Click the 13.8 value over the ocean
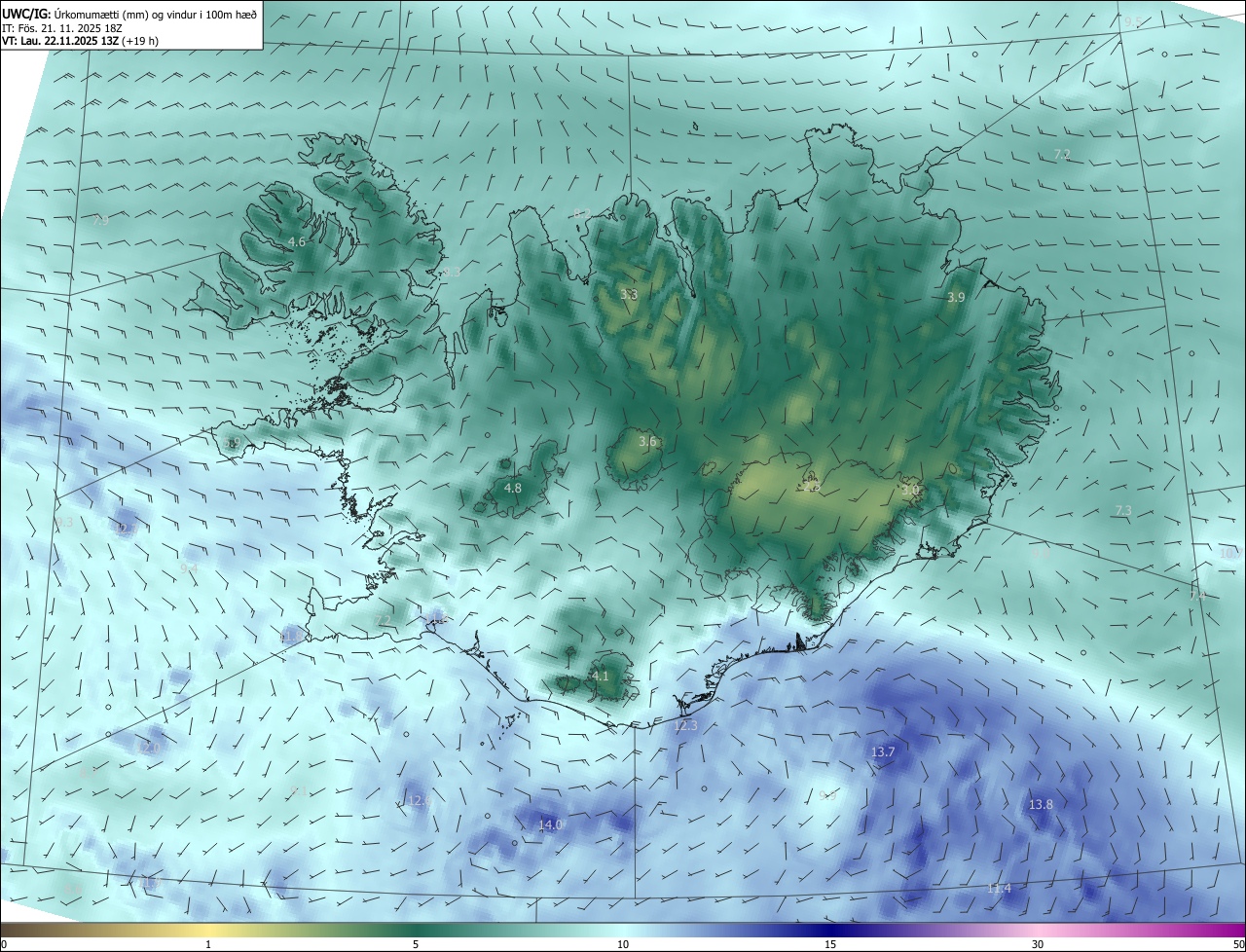 coord(1041,805)
